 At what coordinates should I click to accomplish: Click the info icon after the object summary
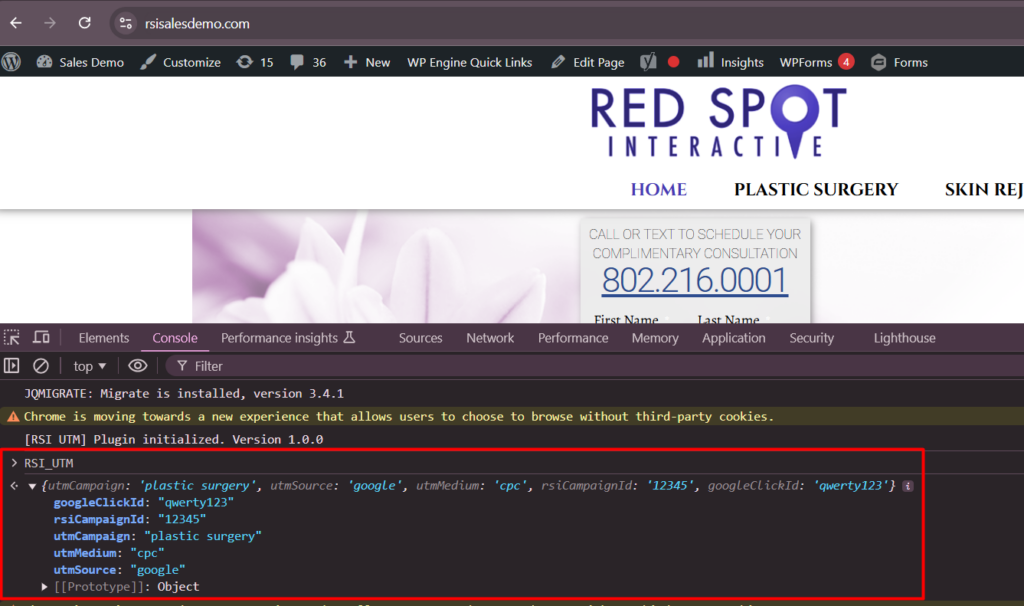908,486
